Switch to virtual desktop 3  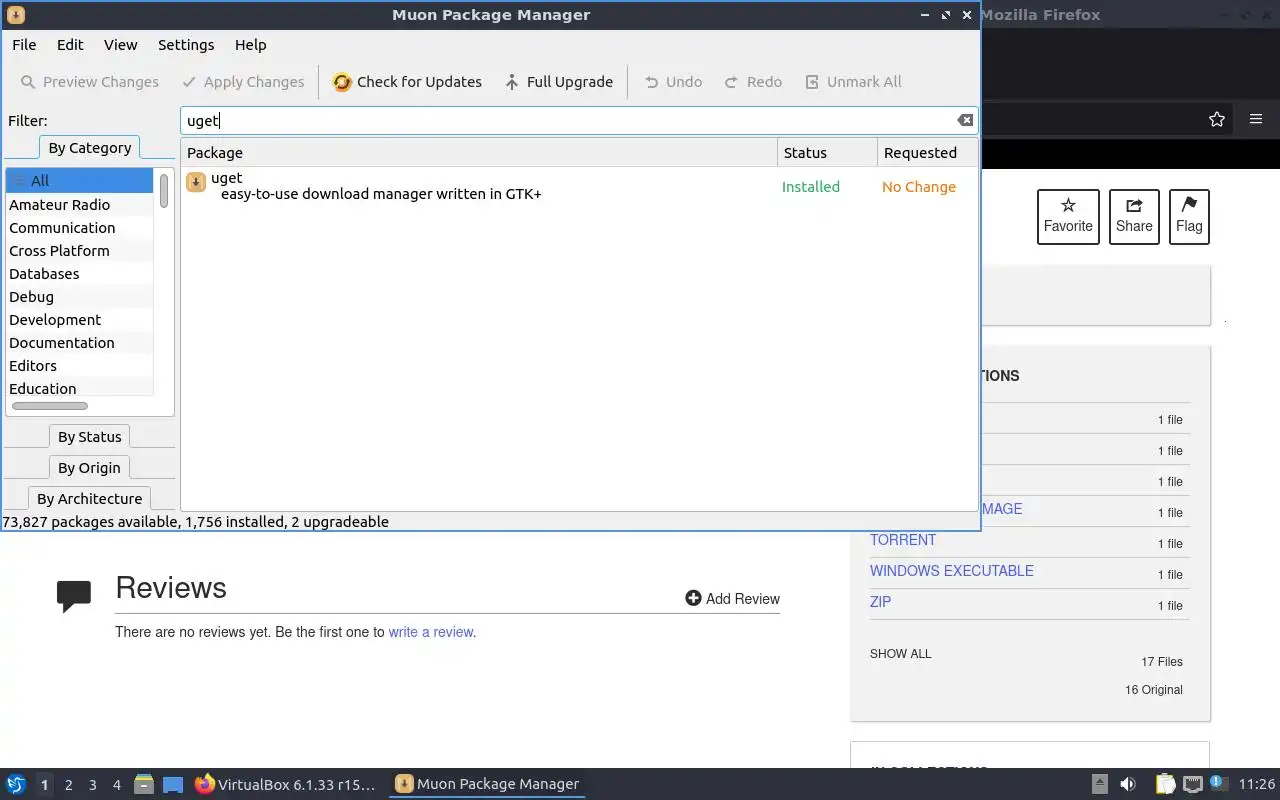coord(93,785)
